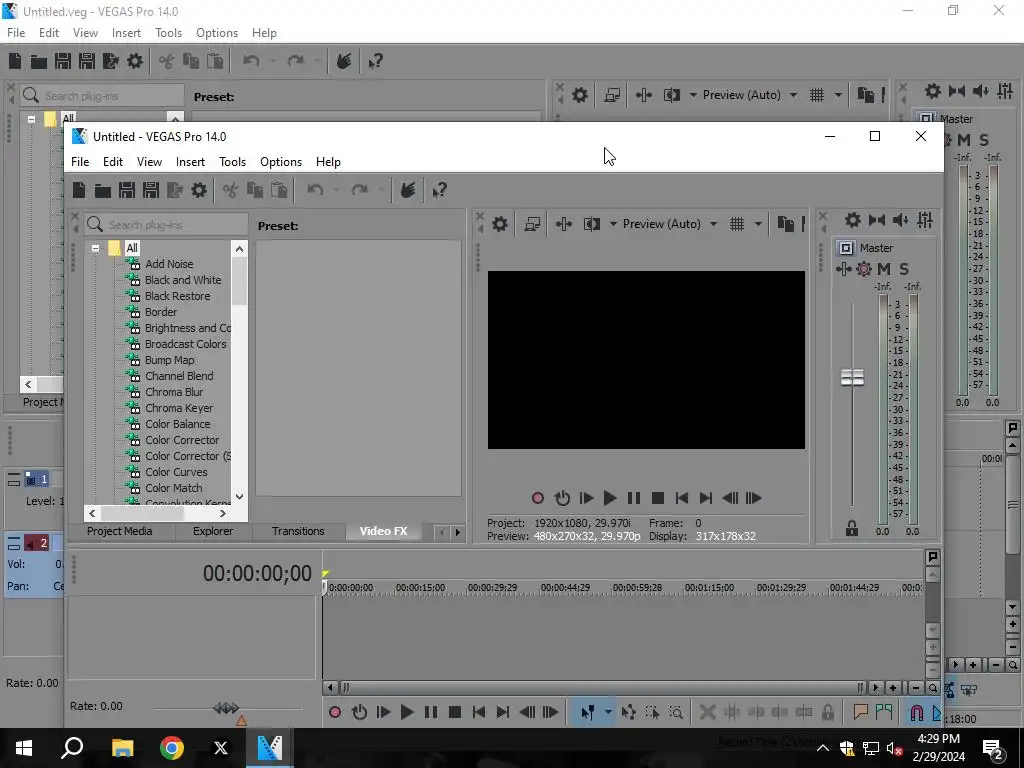Switch to the Transitions tab
Screen dimensions: 1024x768
click(298, 531)
